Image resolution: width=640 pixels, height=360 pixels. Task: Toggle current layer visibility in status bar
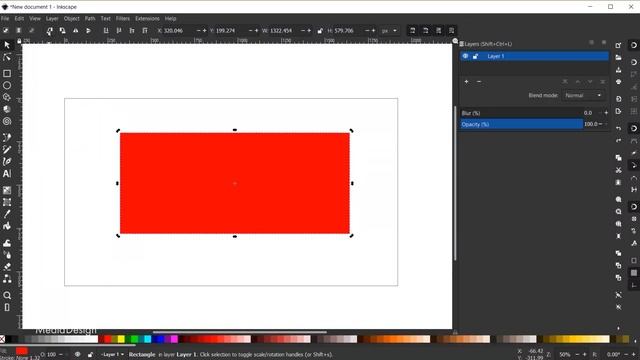click(78, 354)
